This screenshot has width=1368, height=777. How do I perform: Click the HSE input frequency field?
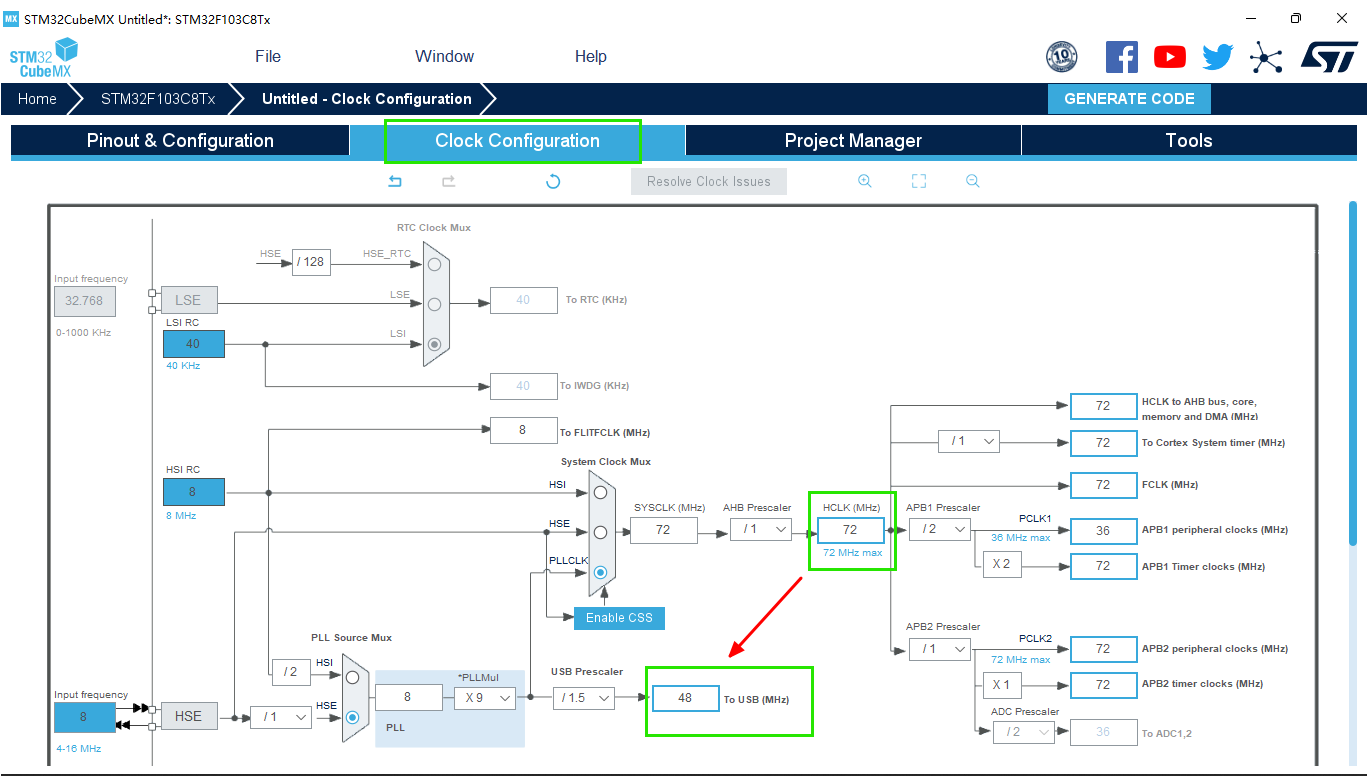pos(83,717)
